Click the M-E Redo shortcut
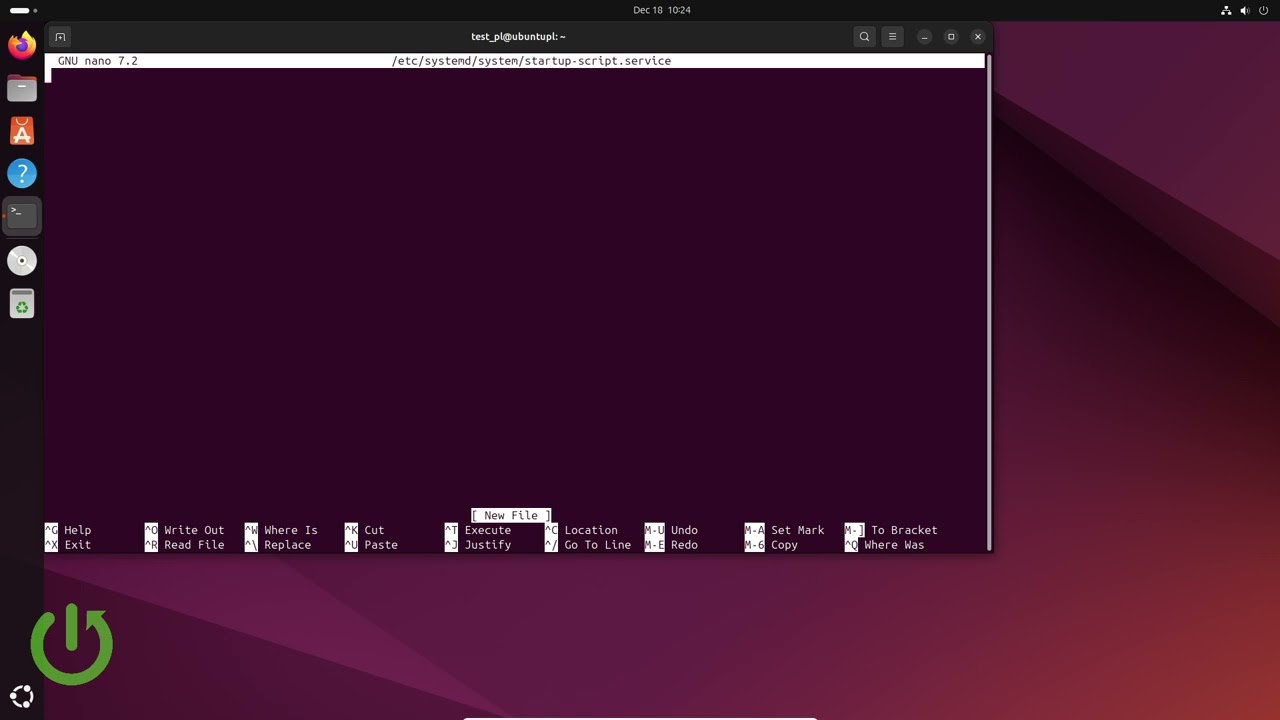 (x=671, y=545)
